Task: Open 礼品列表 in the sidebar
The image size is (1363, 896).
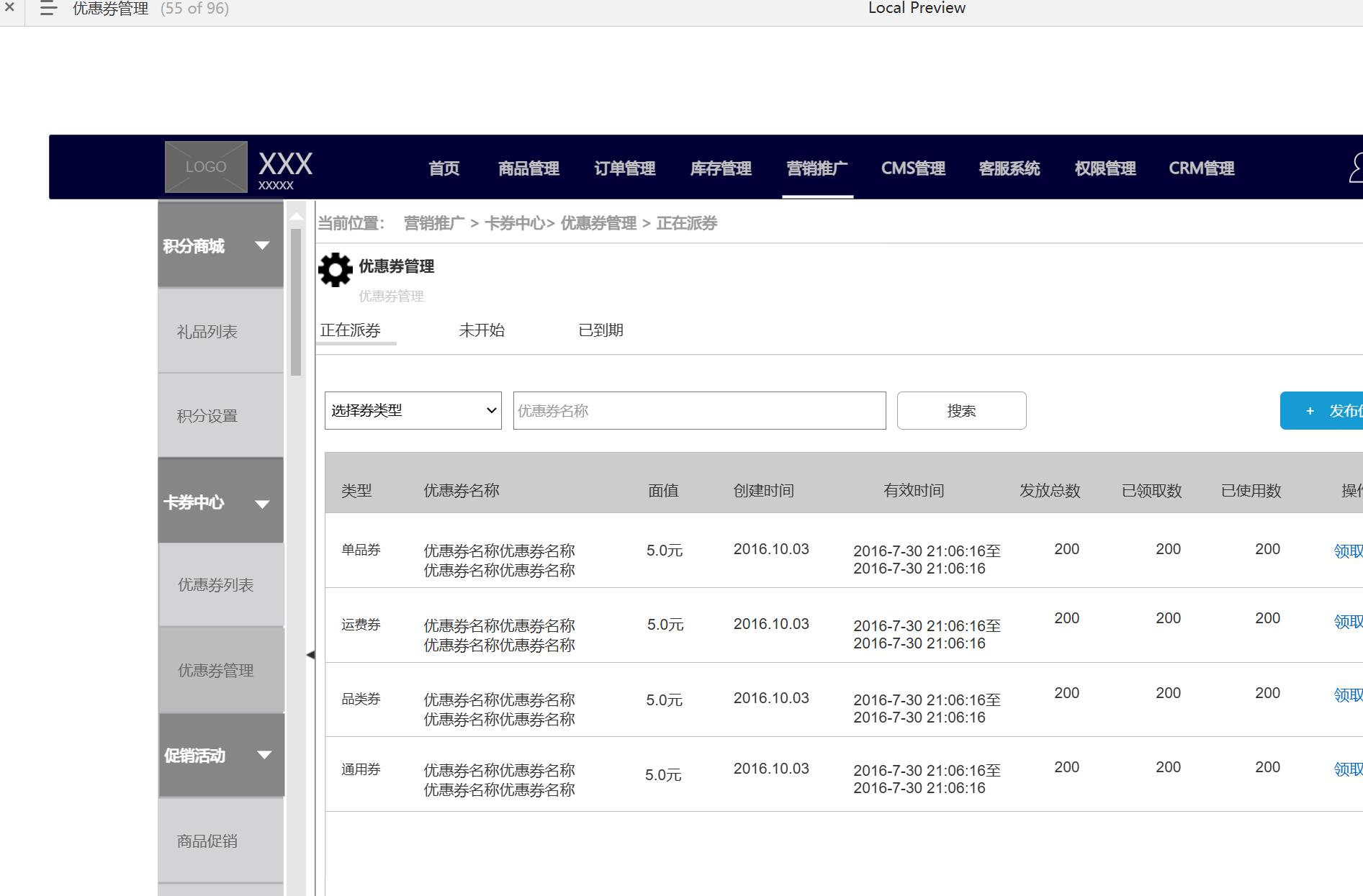Action: 220,332
